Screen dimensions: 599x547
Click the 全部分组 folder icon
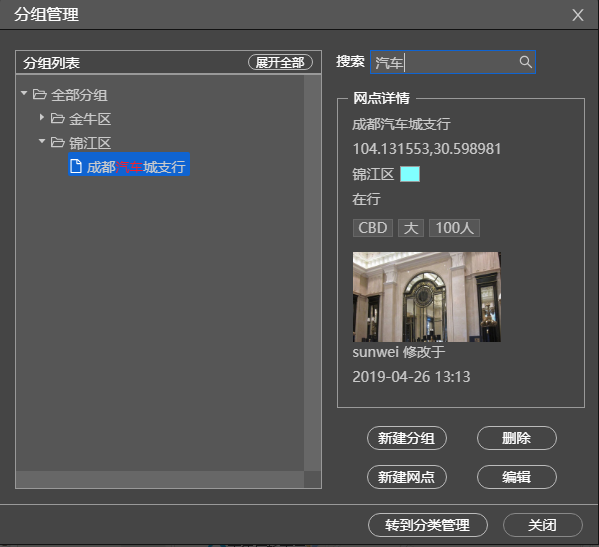39,94
